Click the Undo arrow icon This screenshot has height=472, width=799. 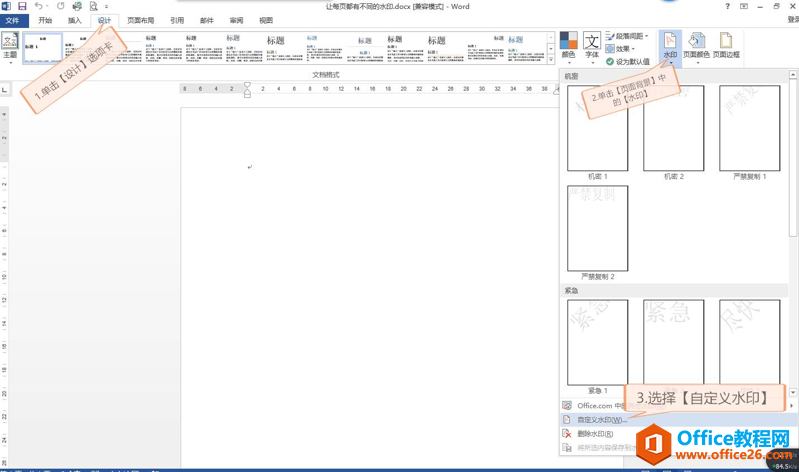pos(38,6)
